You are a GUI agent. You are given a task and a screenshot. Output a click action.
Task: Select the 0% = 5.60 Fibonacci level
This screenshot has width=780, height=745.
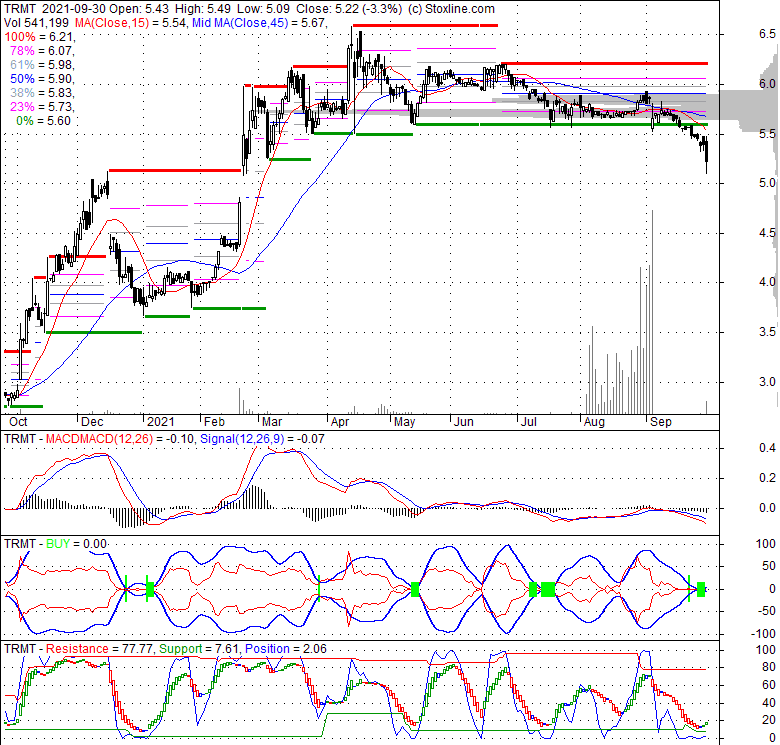pyautogui.click(x=44, y=121)
